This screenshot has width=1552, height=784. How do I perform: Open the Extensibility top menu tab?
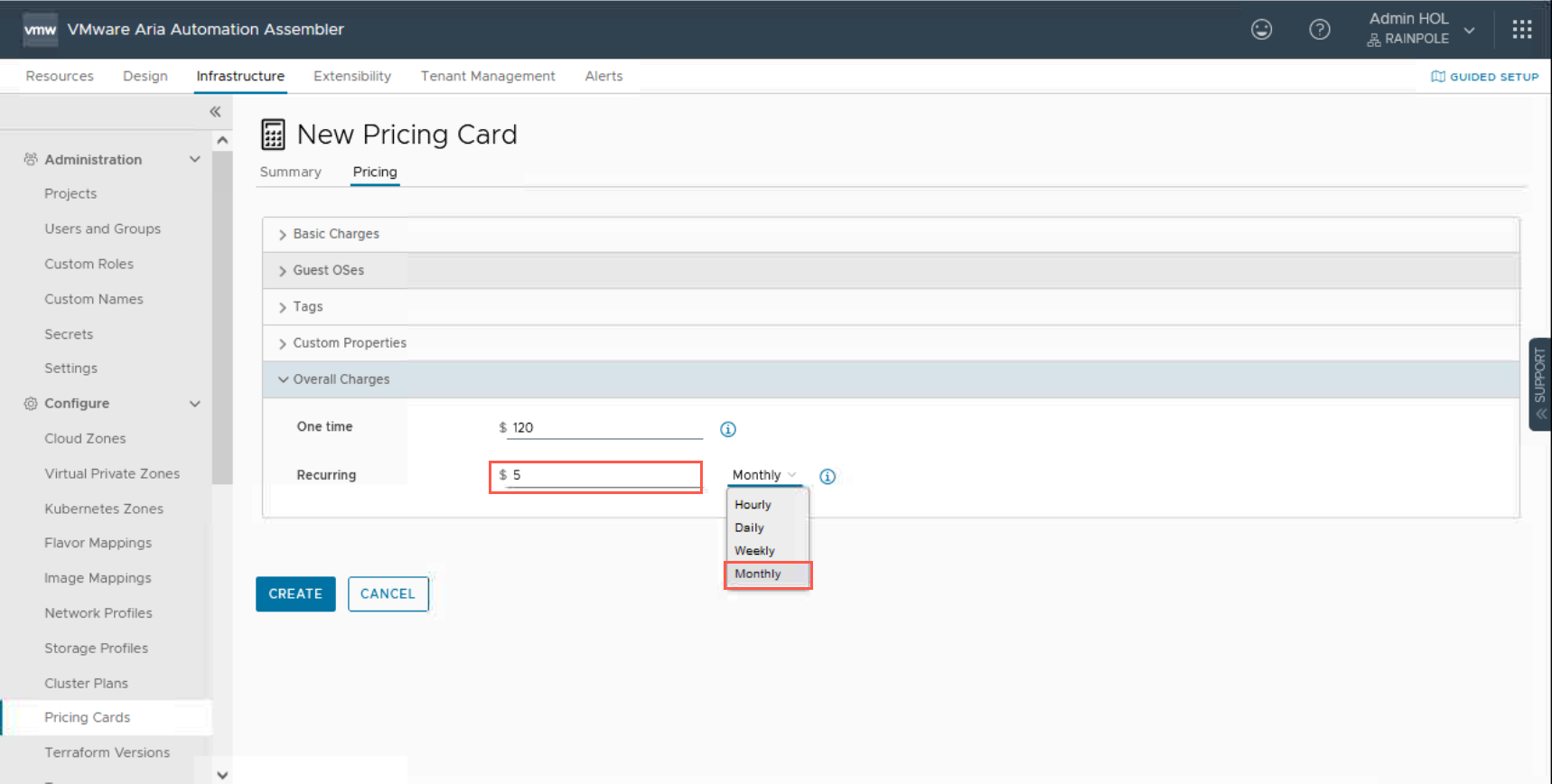coord(352,76)
